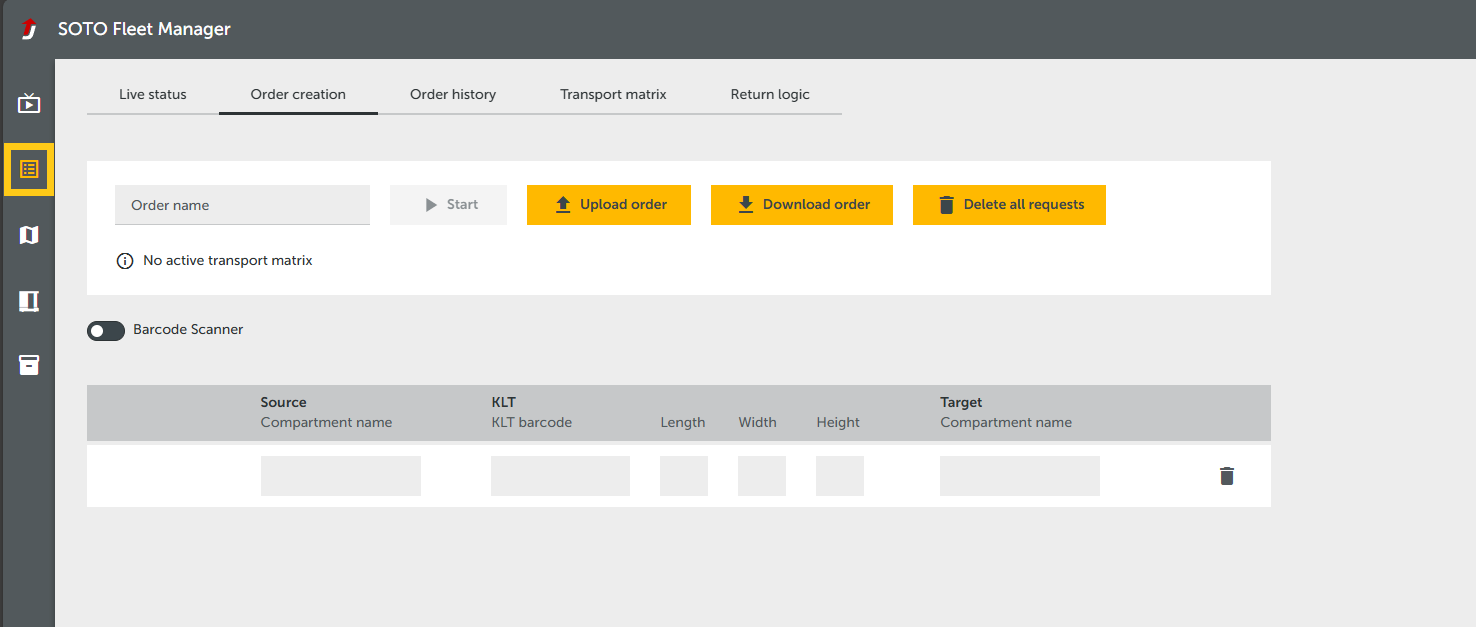Image resolution: width=1476 pixels, height=627 pixels.
Task: Open the map sidebar icon
Action: 29,235
